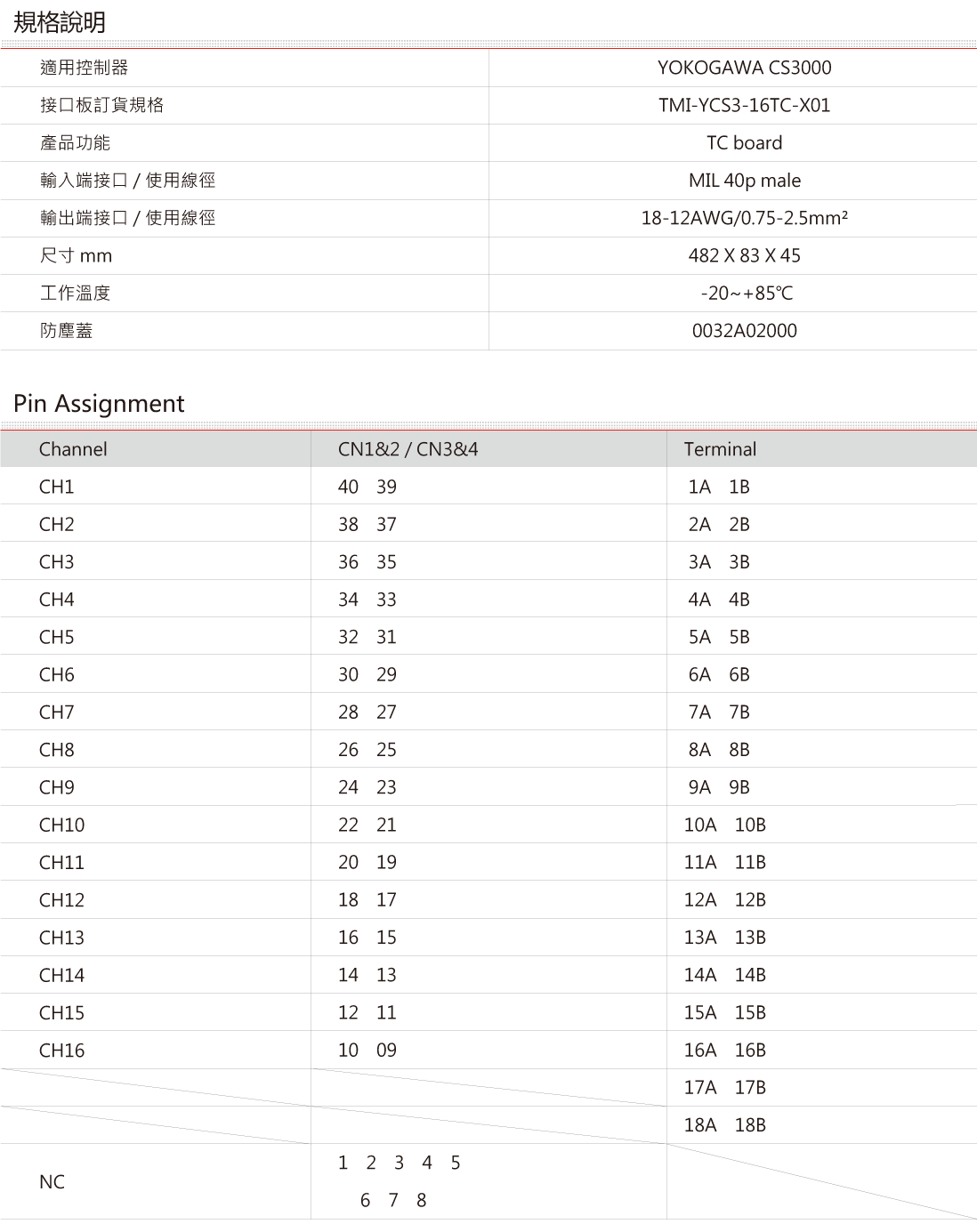Select the CH6 channel cell
This screenshot has height=1232, width=977.
tap(56, 674)
